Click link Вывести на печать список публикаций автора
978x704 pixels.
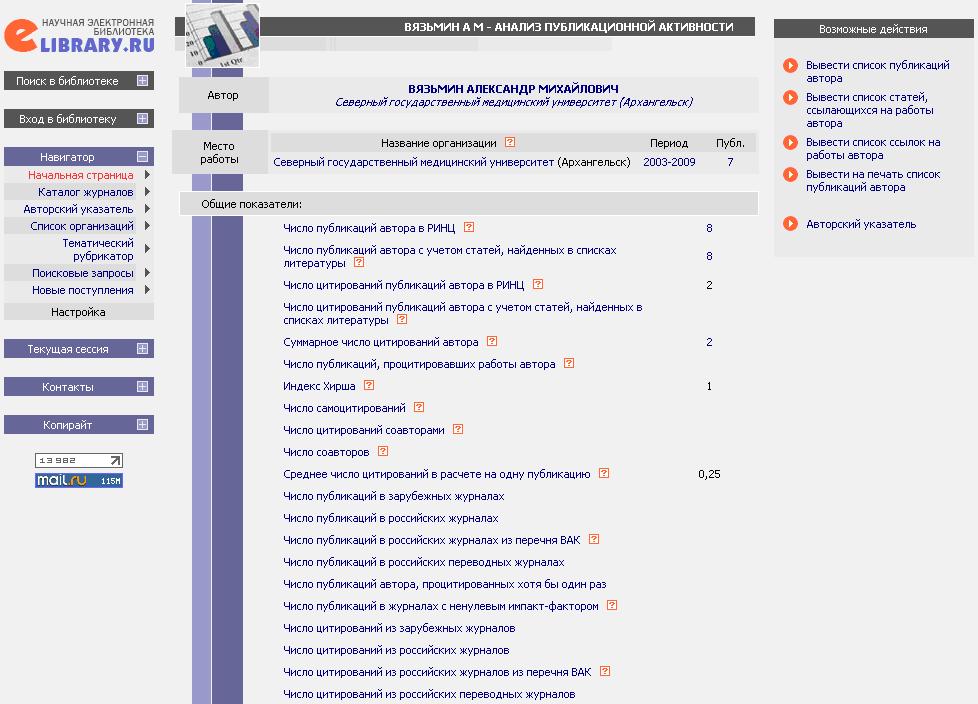tap(873, 181)
